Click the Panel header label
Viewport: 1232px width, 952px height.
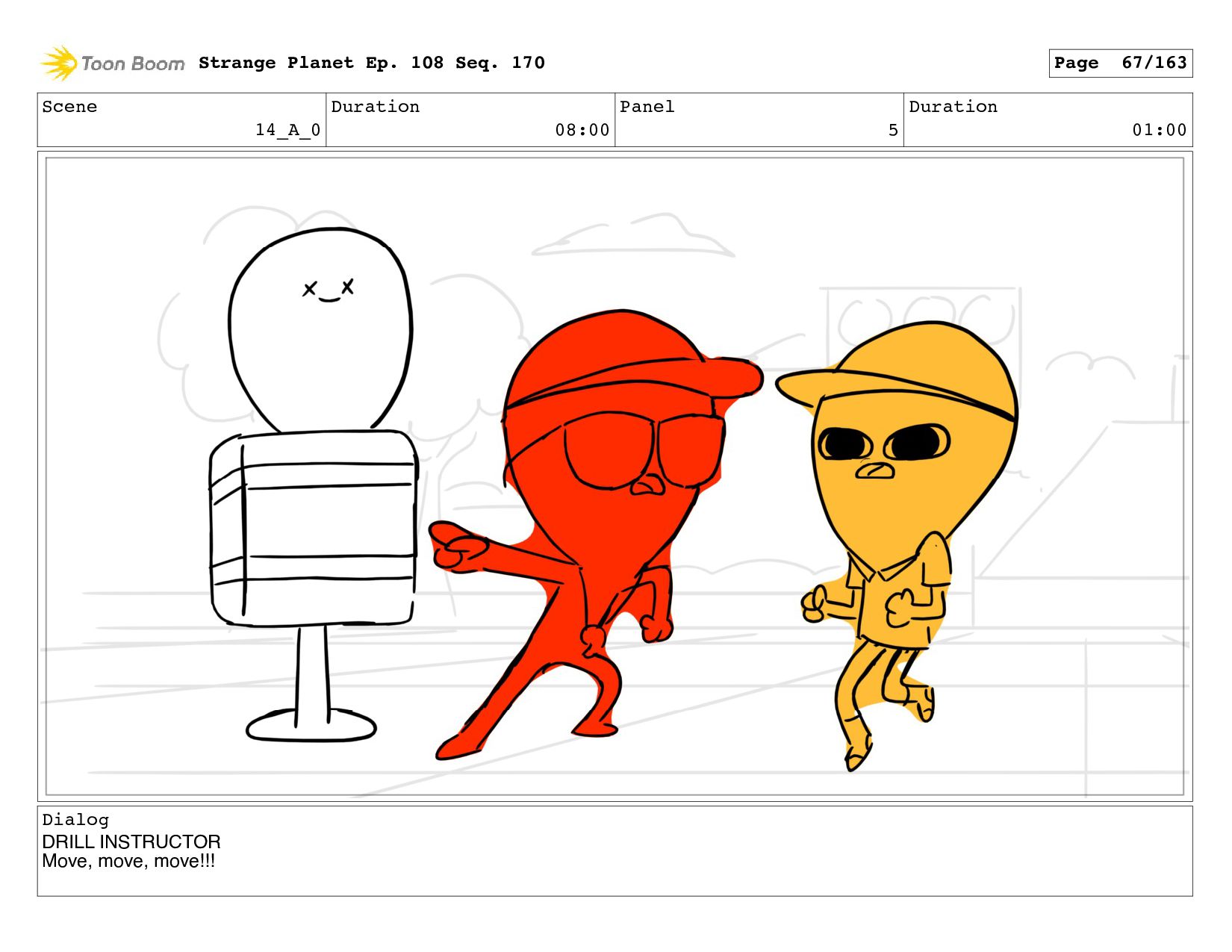[647, 107]
